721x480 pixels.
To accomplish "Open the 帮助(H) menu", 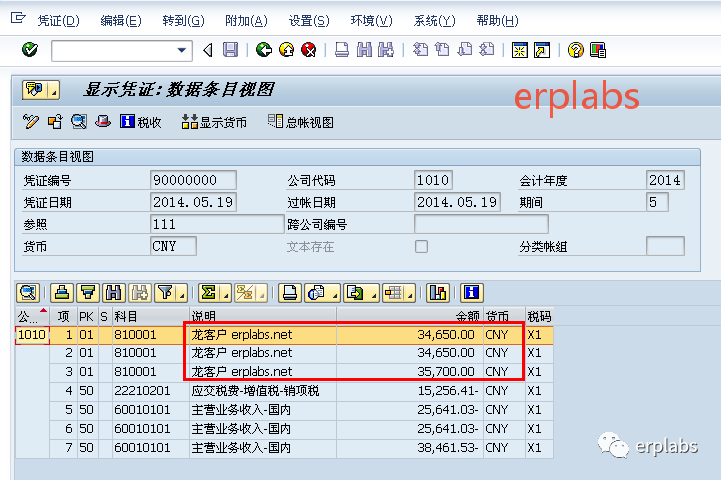I will pyautogui.click(x=498, y=21).
